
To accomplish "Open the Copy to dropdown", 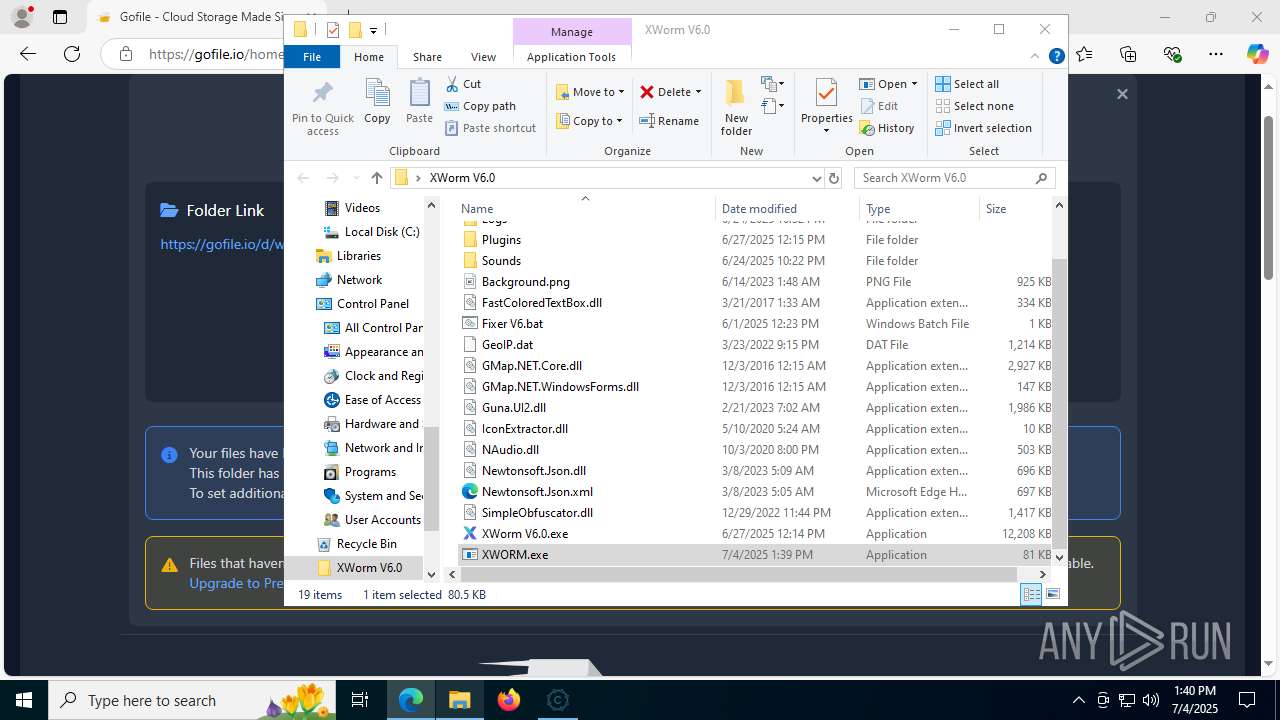I will point(589,121).
